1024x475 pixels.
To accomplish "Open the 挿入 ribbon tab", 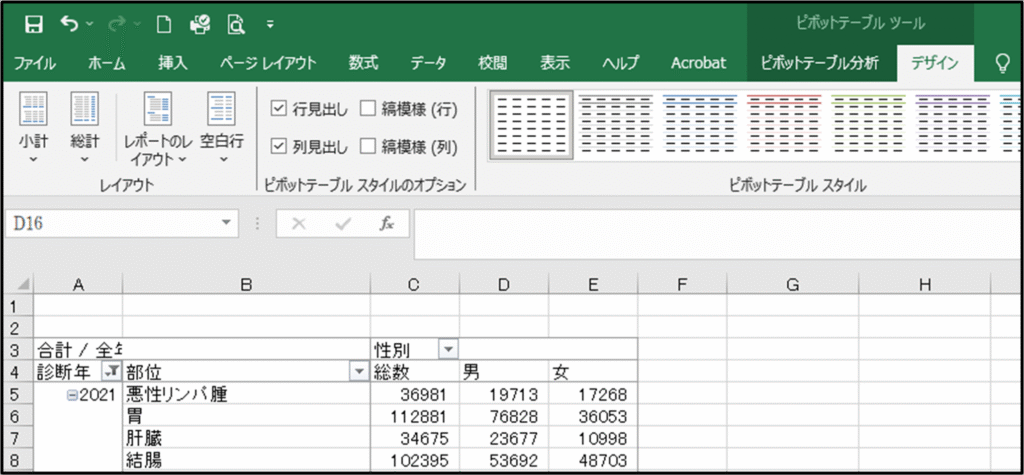I will (173, 63).
